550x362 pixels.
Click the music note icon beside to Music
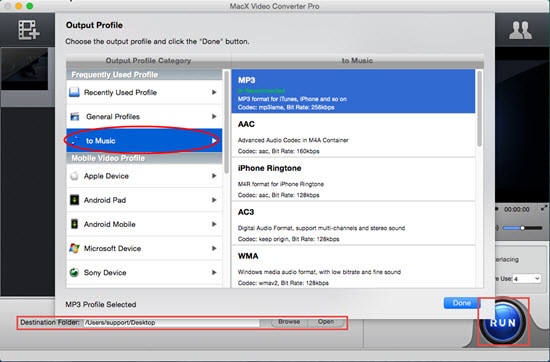(x=75, y=141)
